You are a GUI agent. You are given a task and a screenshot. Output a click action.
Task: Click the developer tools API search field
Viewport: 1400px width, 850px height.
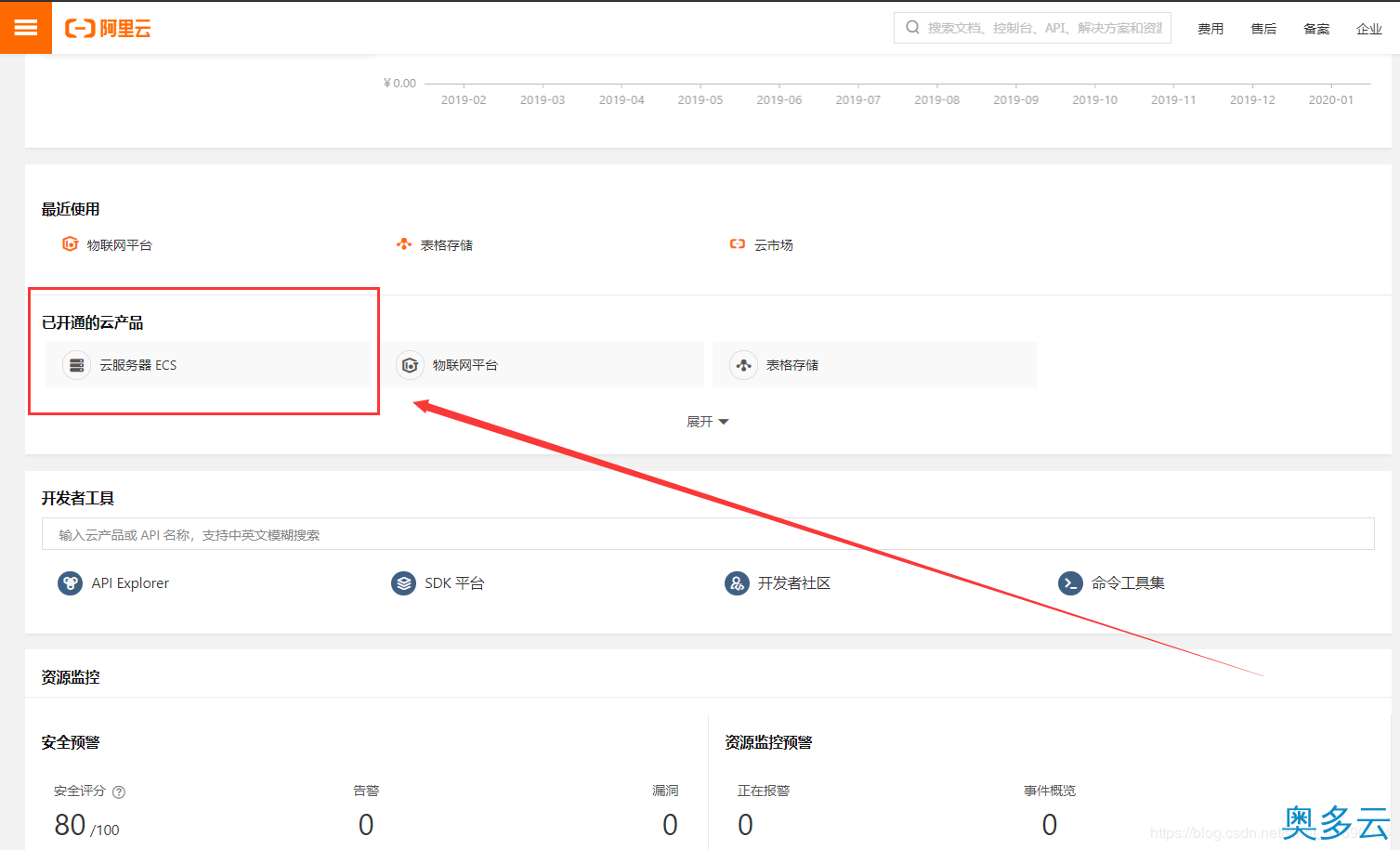coord(708,534)
